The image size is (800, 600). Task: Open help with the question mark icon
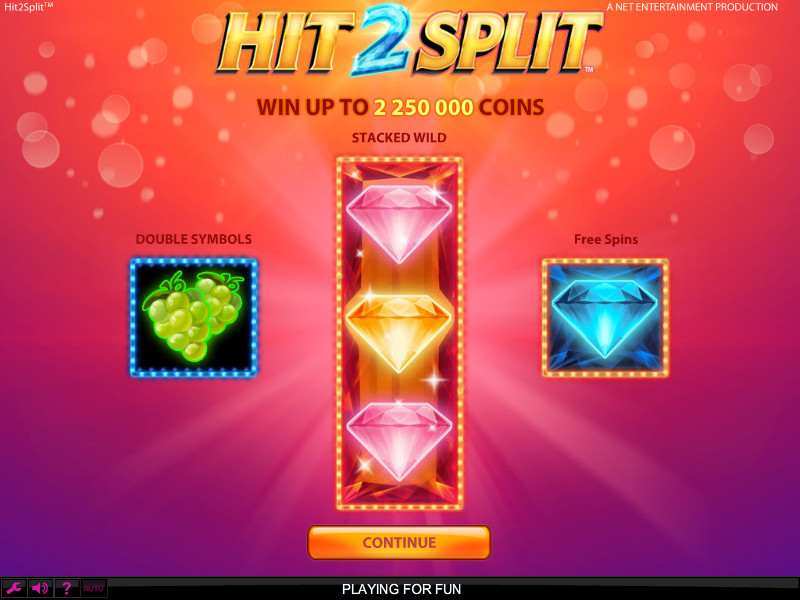coord(66,588)
